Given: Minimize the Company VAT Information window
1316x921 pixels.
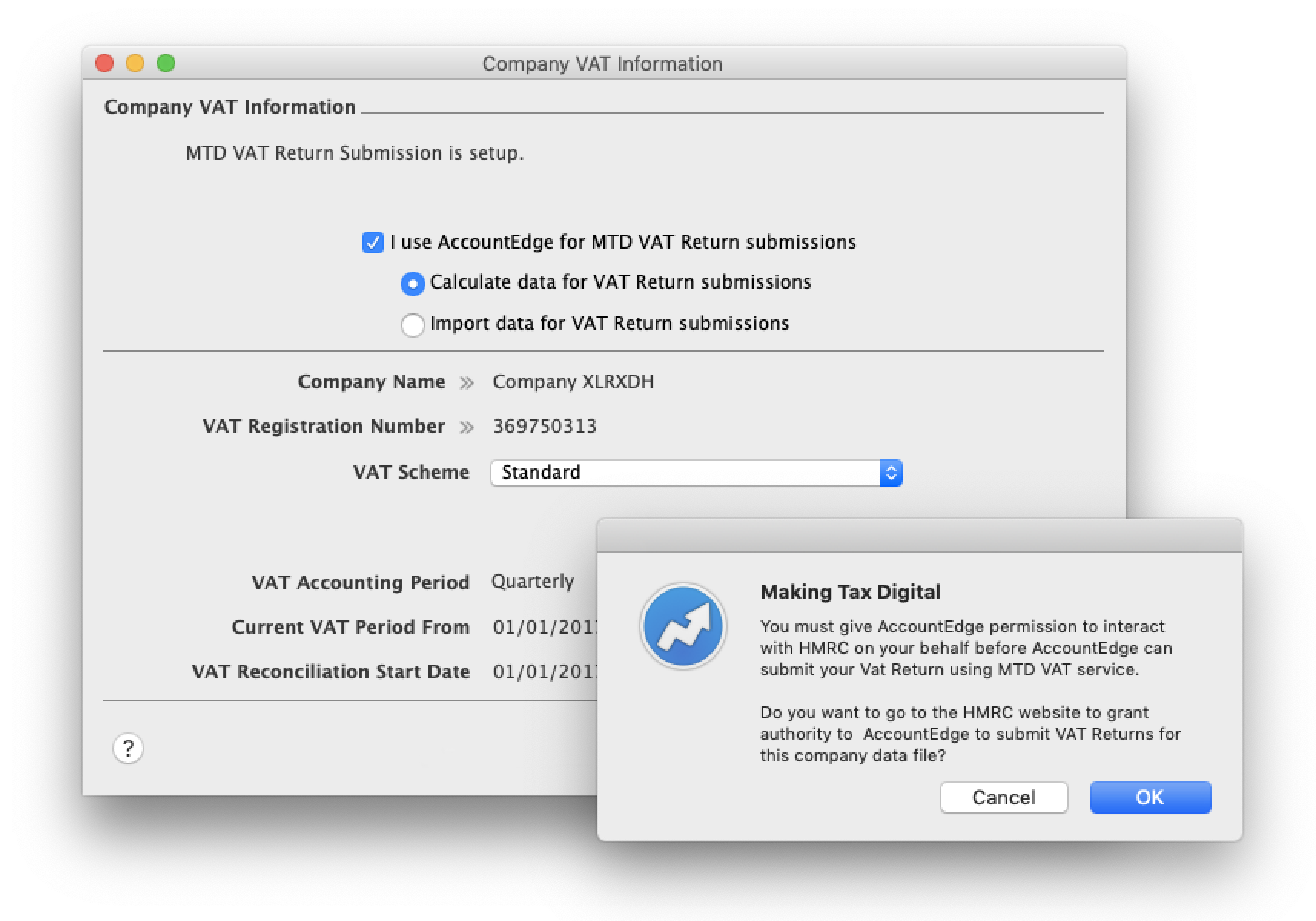Looking at the screenshot, I should click(135, 63).
